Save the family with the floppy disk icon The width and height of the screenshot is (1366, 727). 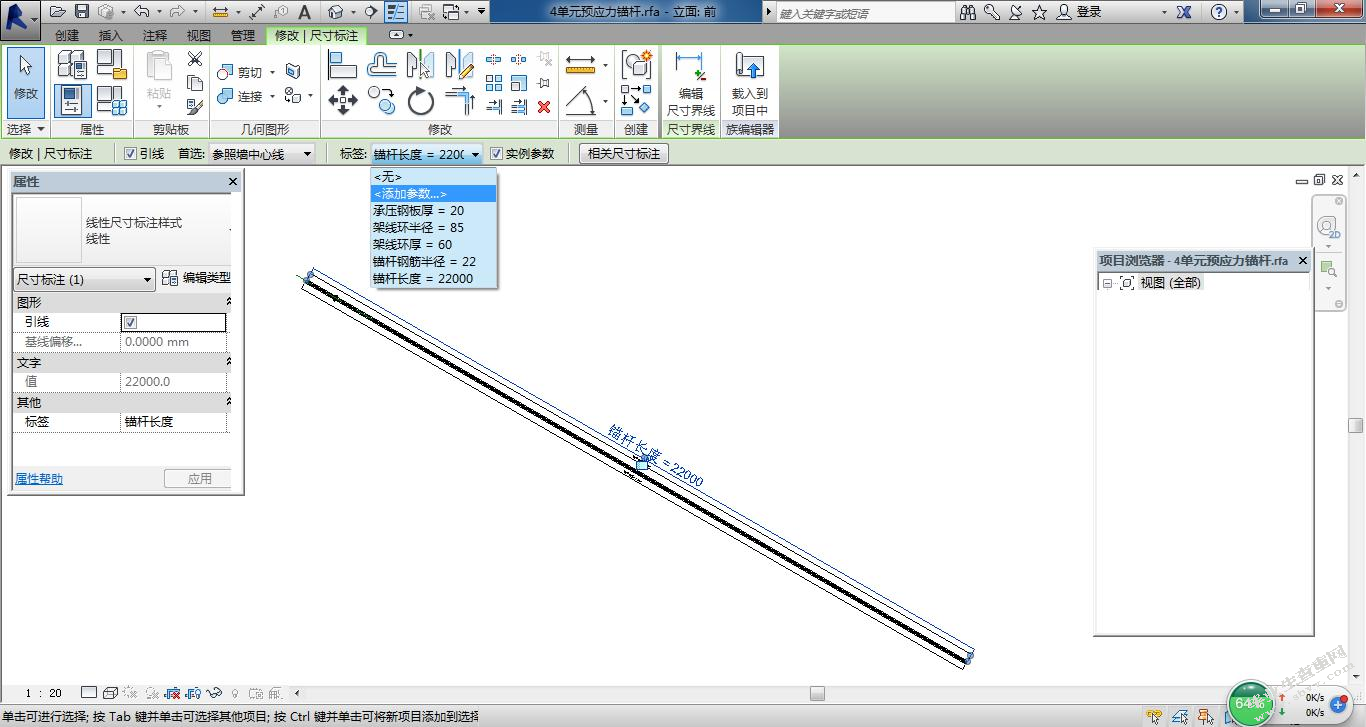[x=82, y=12]
